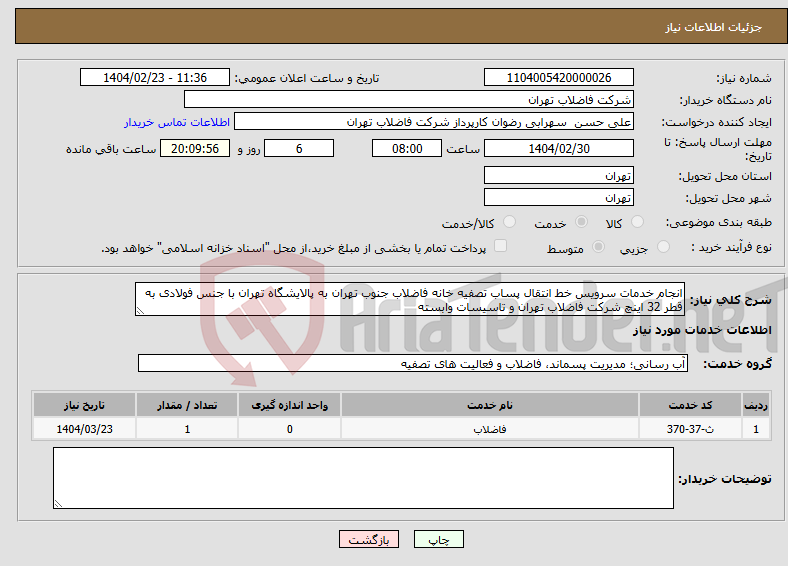The image size is (788, 566).
Task: Toggle the Islamic treasury payment checkbox
Action: point(501,245)
